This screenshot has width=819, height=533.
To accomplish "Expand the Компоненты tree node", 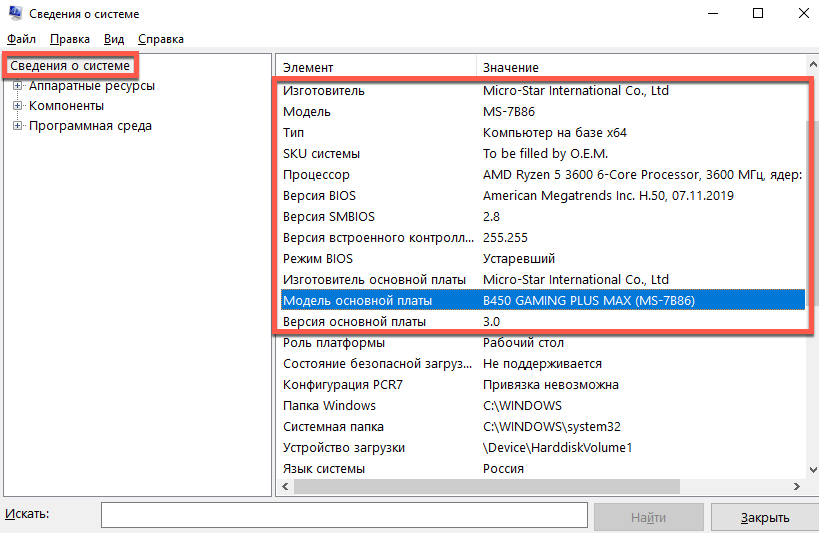I will (17, 106).
